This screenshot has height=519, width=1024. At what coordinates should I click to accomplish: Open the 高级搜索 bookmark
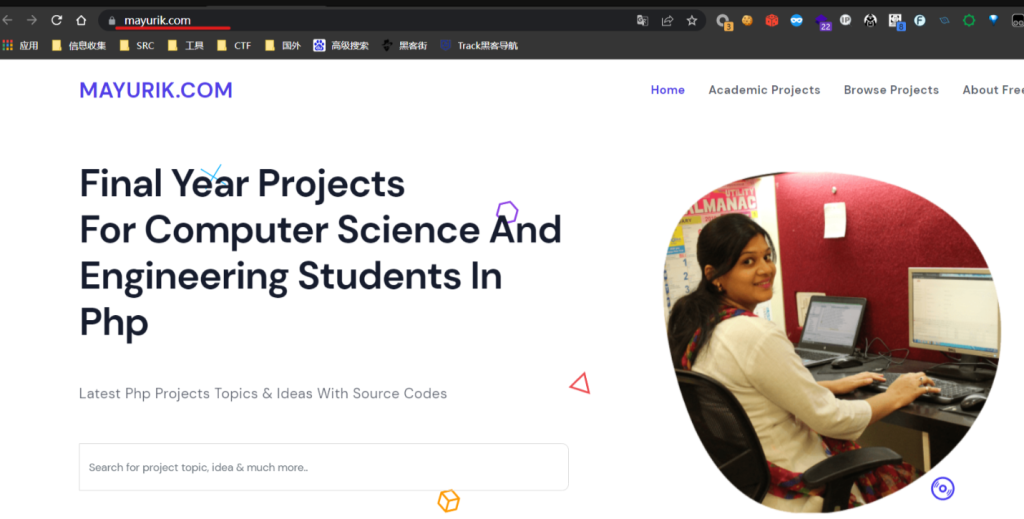[x=341, y=45]
